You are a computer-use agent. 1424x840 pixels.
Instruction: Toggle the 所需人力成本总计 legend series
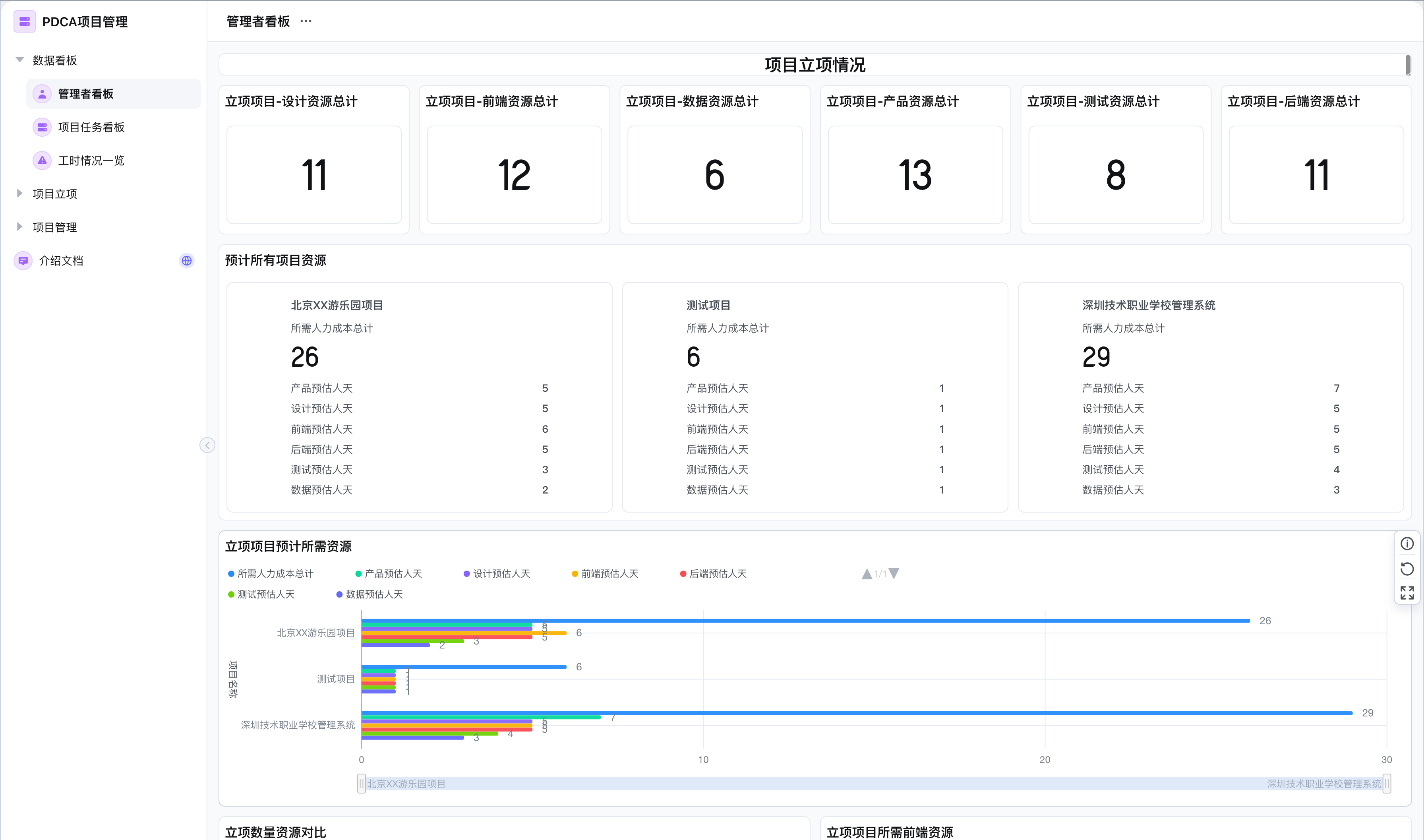(271, 574)
